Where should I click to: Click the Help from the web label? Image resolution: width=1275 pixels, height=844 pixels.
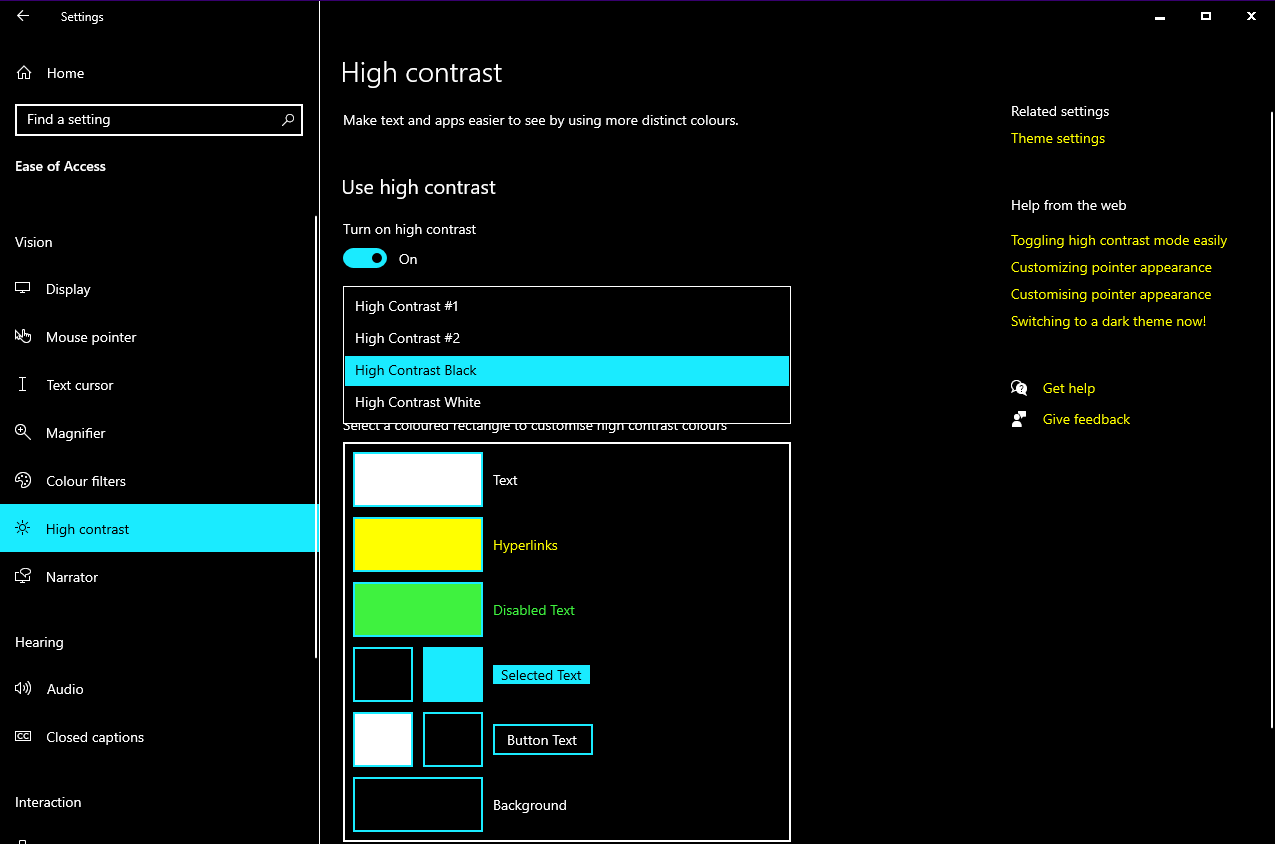coord(1069,205)
